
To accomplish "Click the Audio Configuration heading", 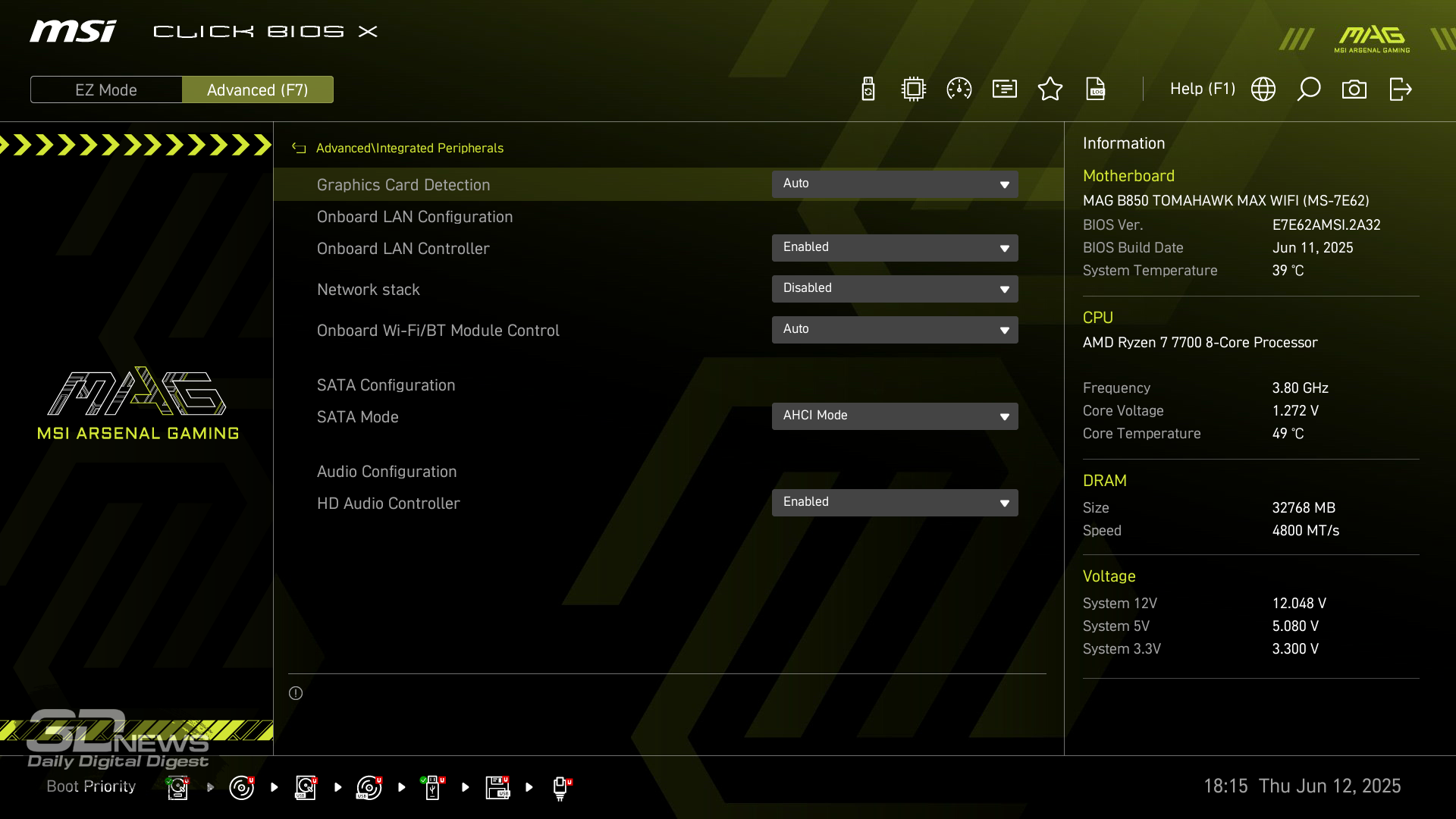I will point(387,472).
